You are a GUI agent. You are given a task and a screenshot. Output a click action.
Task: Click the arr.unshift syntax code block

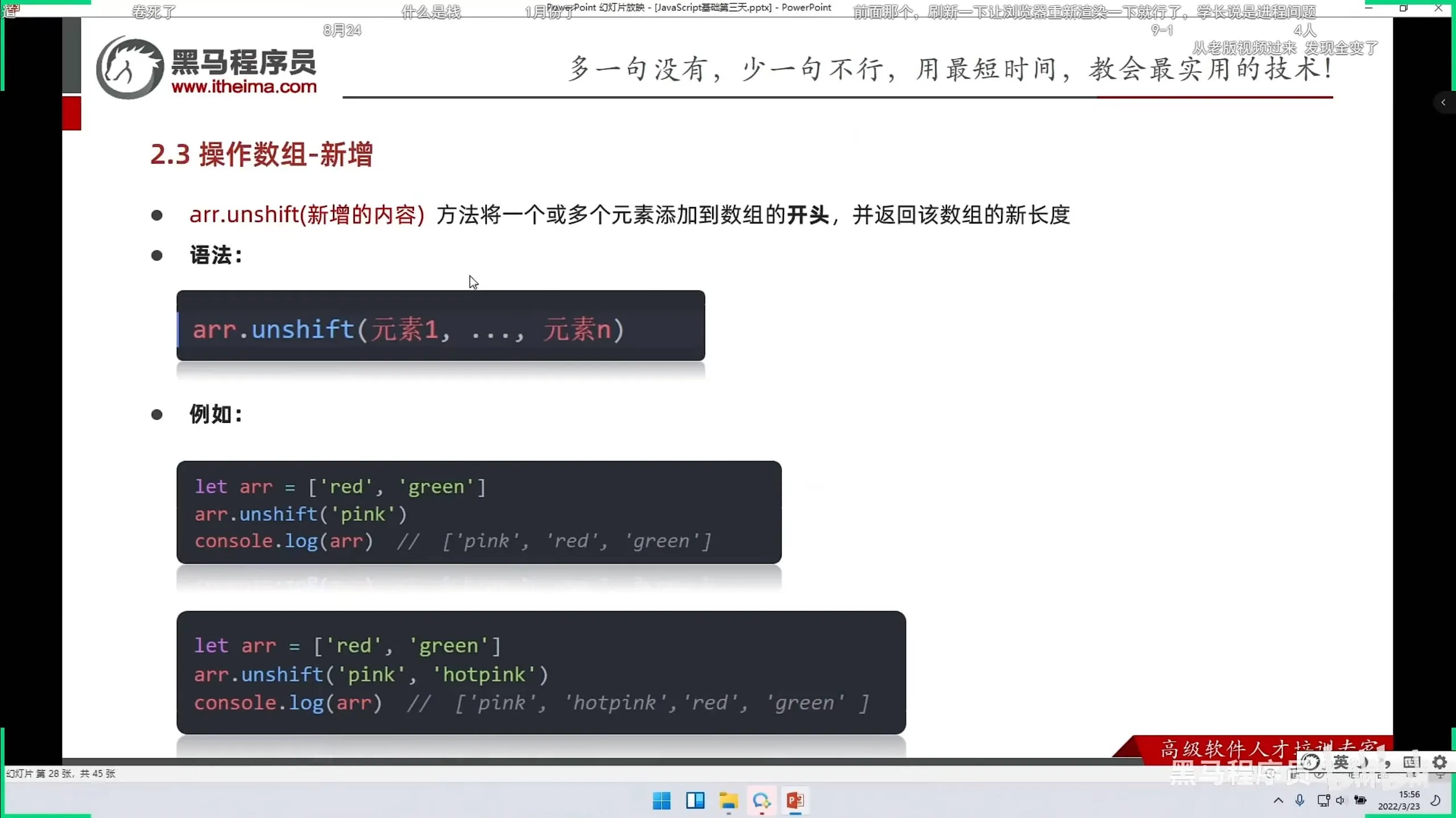click(441, 326)
